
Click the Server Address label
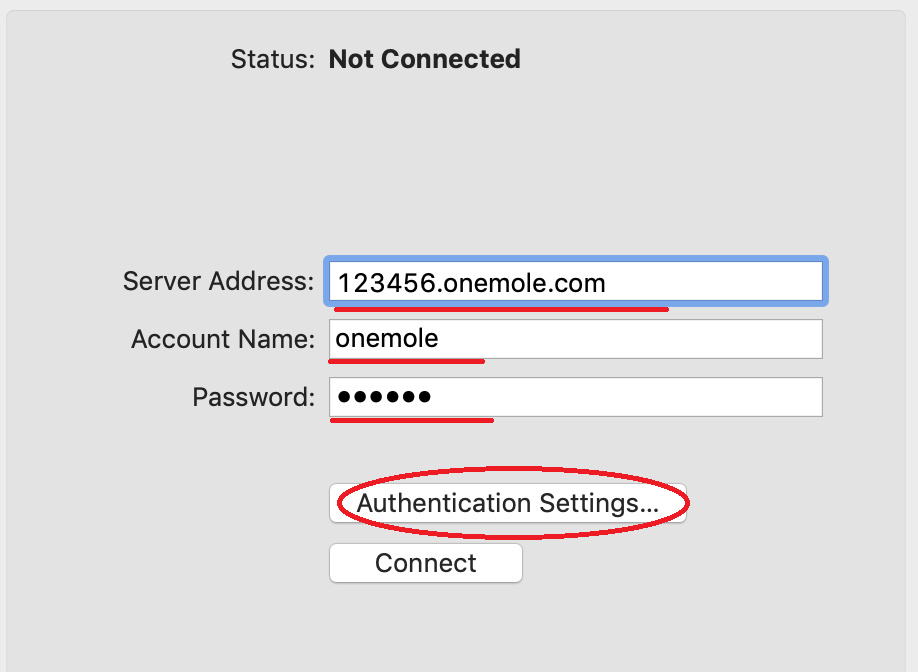(x=218, y=282)
